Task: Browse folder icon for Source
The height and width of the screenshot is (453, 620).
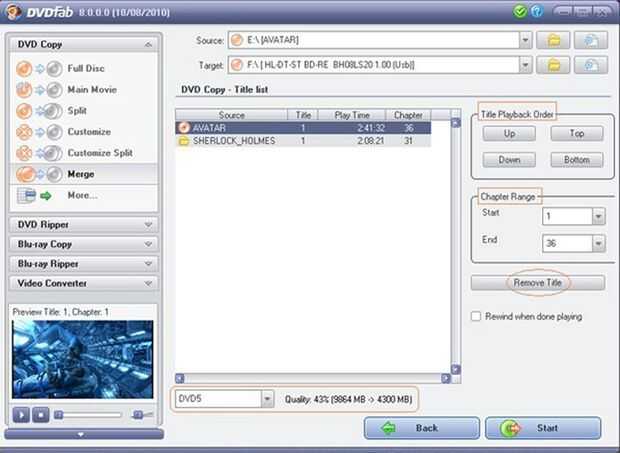Action: point(553,40)
